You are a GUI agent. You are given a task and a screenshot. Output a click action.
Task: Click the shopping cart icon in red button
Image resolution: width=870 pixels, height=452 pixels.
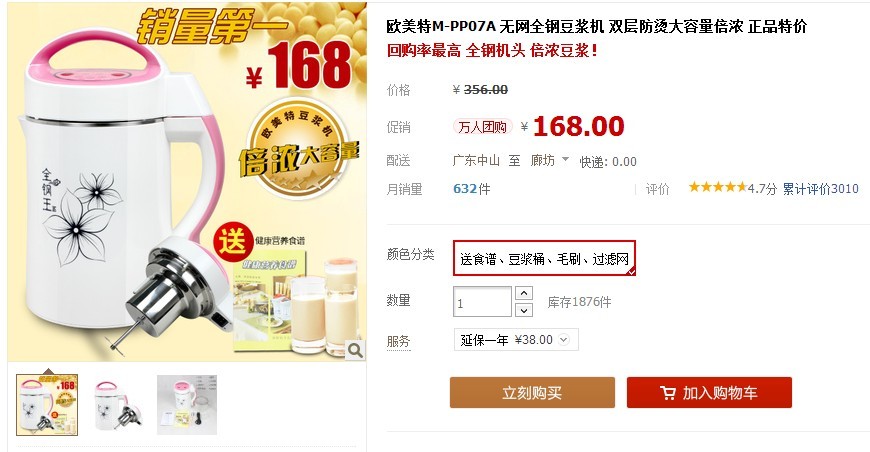[668, 393]
